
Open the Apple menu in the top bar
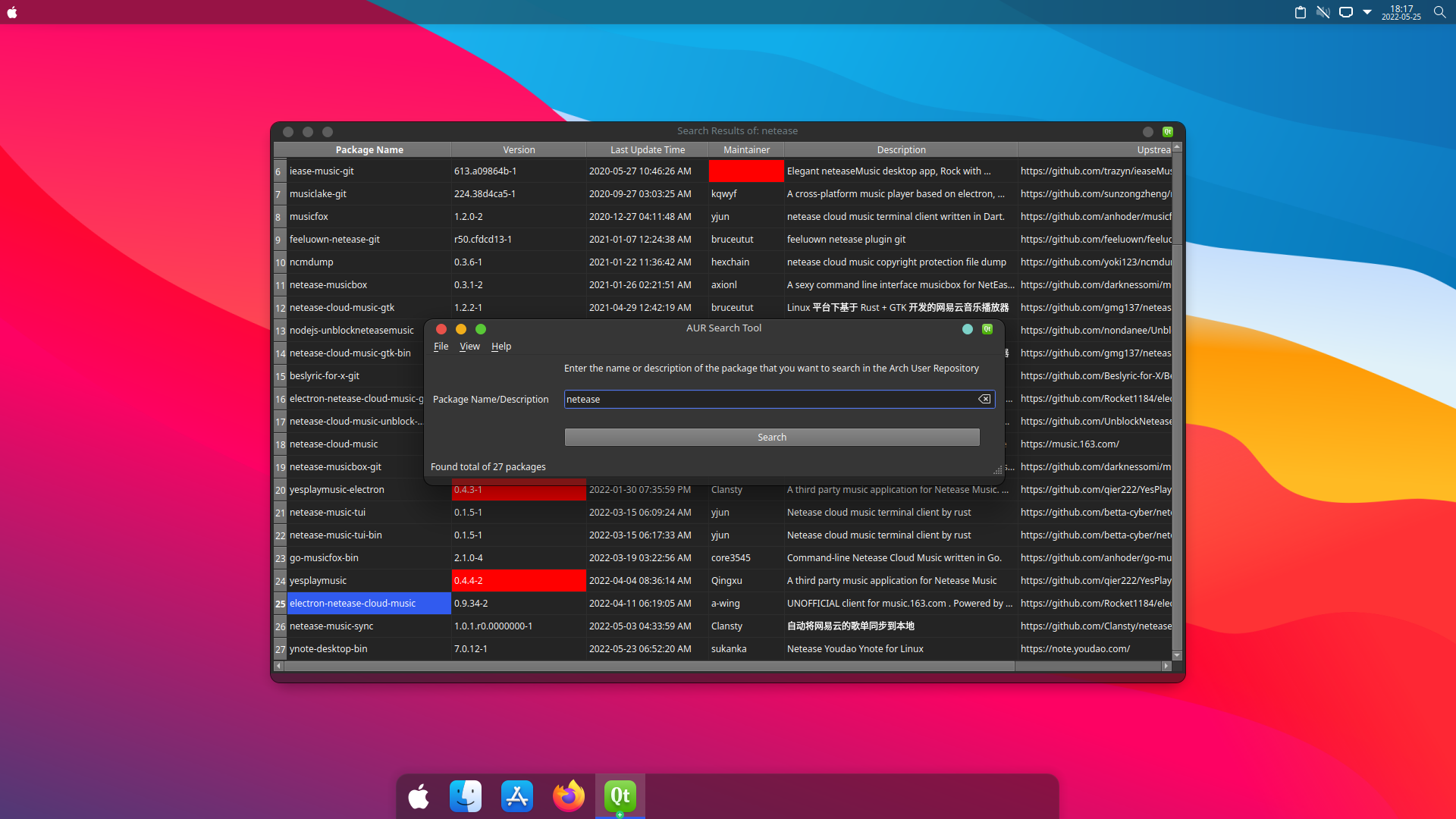click(12, 12)
